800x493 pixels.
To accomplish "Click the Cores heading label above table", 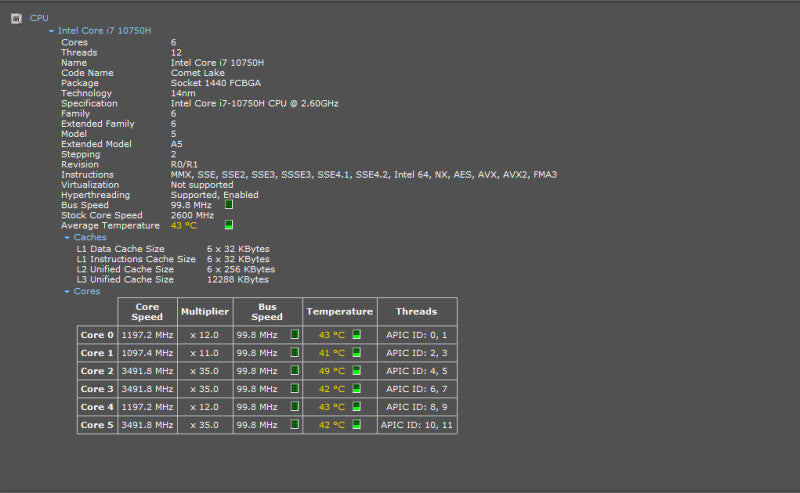I will coord(87,291).
